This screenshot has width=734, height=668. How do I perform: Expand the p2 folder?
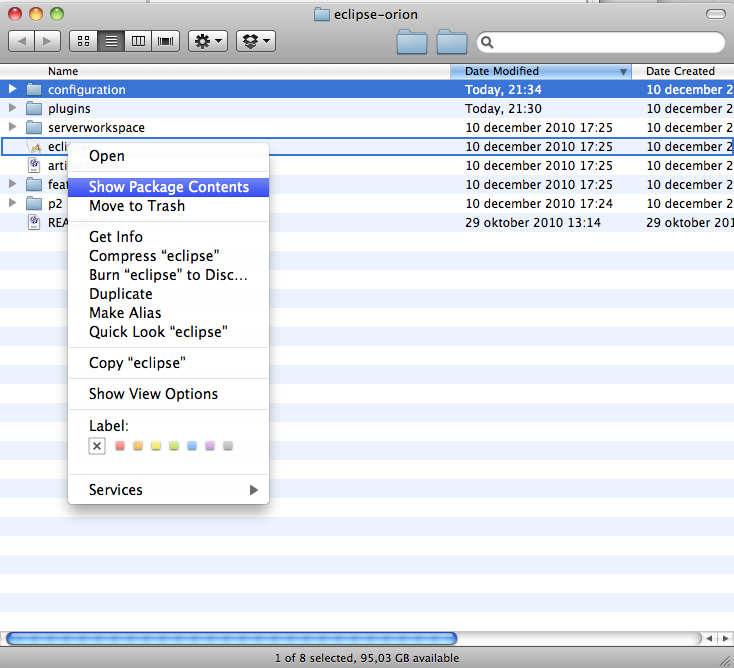pos(13,203)
